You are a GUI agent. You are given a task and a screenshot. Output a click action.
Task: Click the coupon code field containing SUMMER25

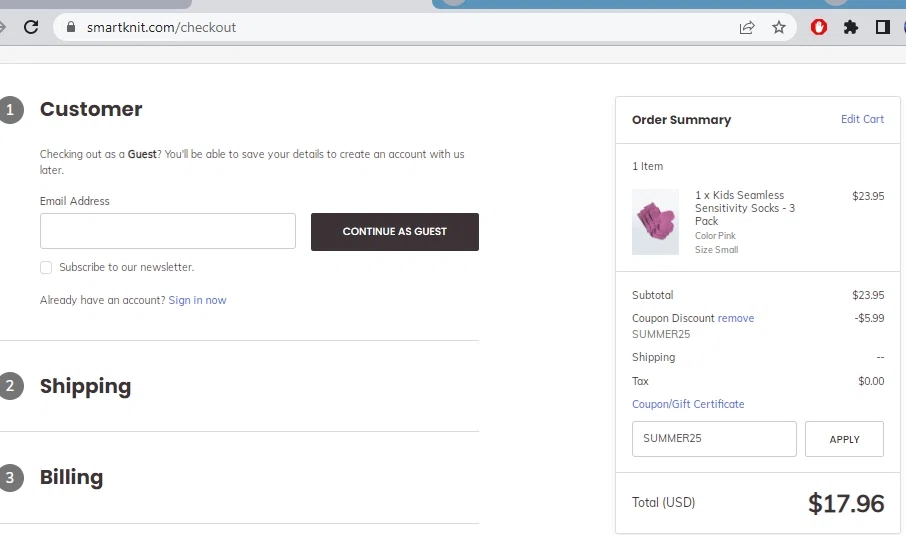(714, 439)
